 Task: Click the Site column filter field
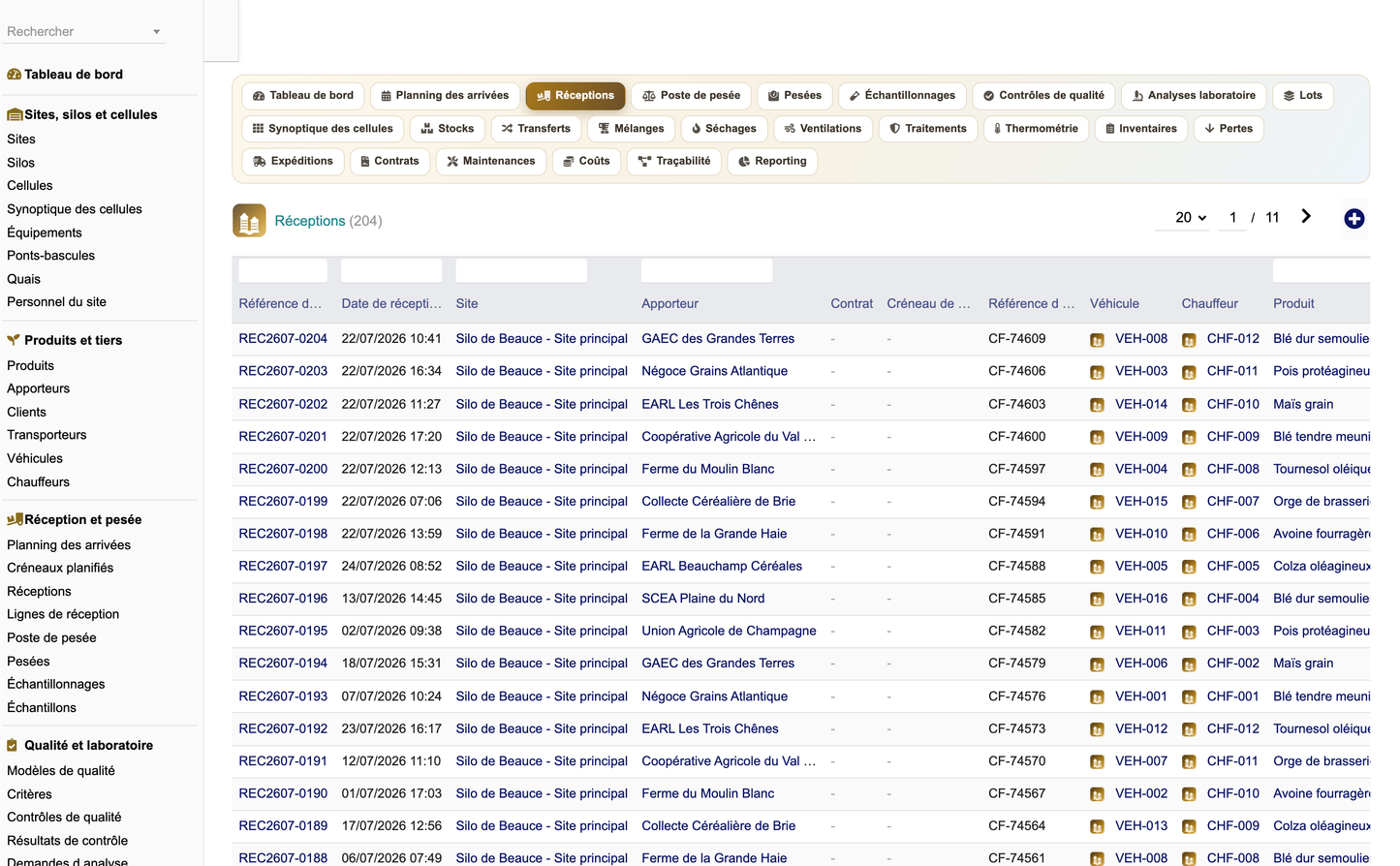521,270
